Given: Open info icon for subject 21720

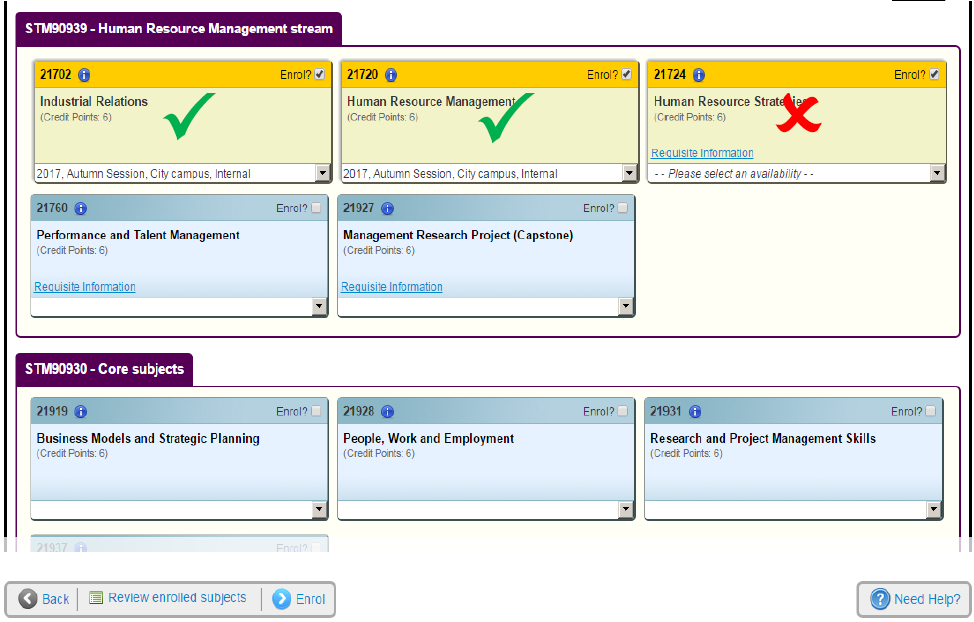Looking at the screenshot, I should pos(391,75).
